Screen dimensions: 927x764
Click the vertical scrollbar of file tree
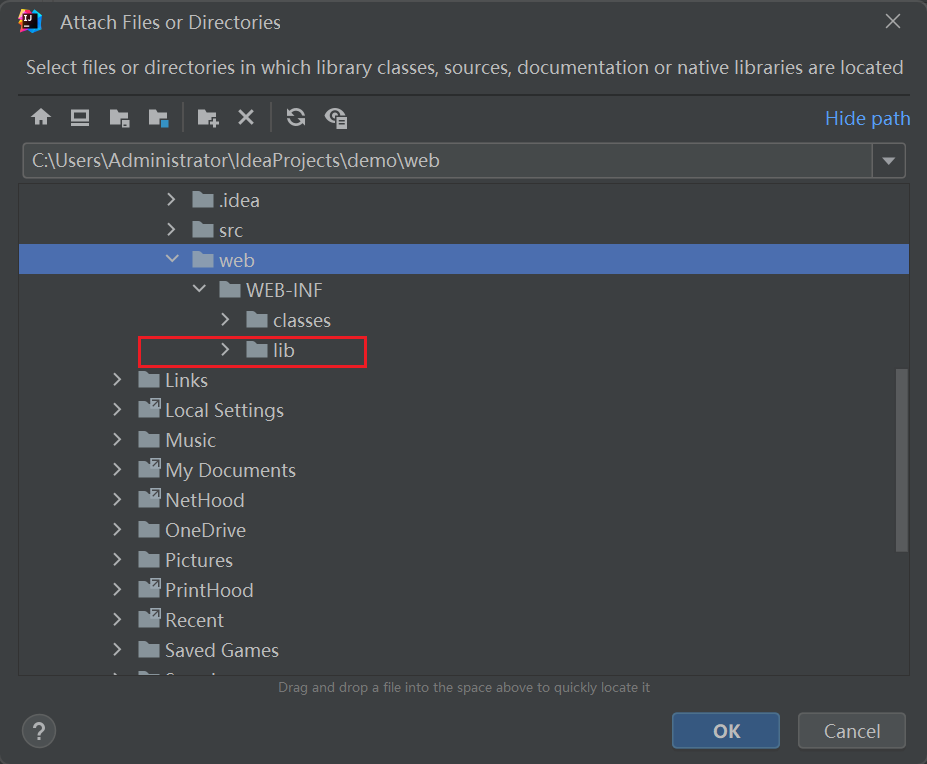coord(902,460)
